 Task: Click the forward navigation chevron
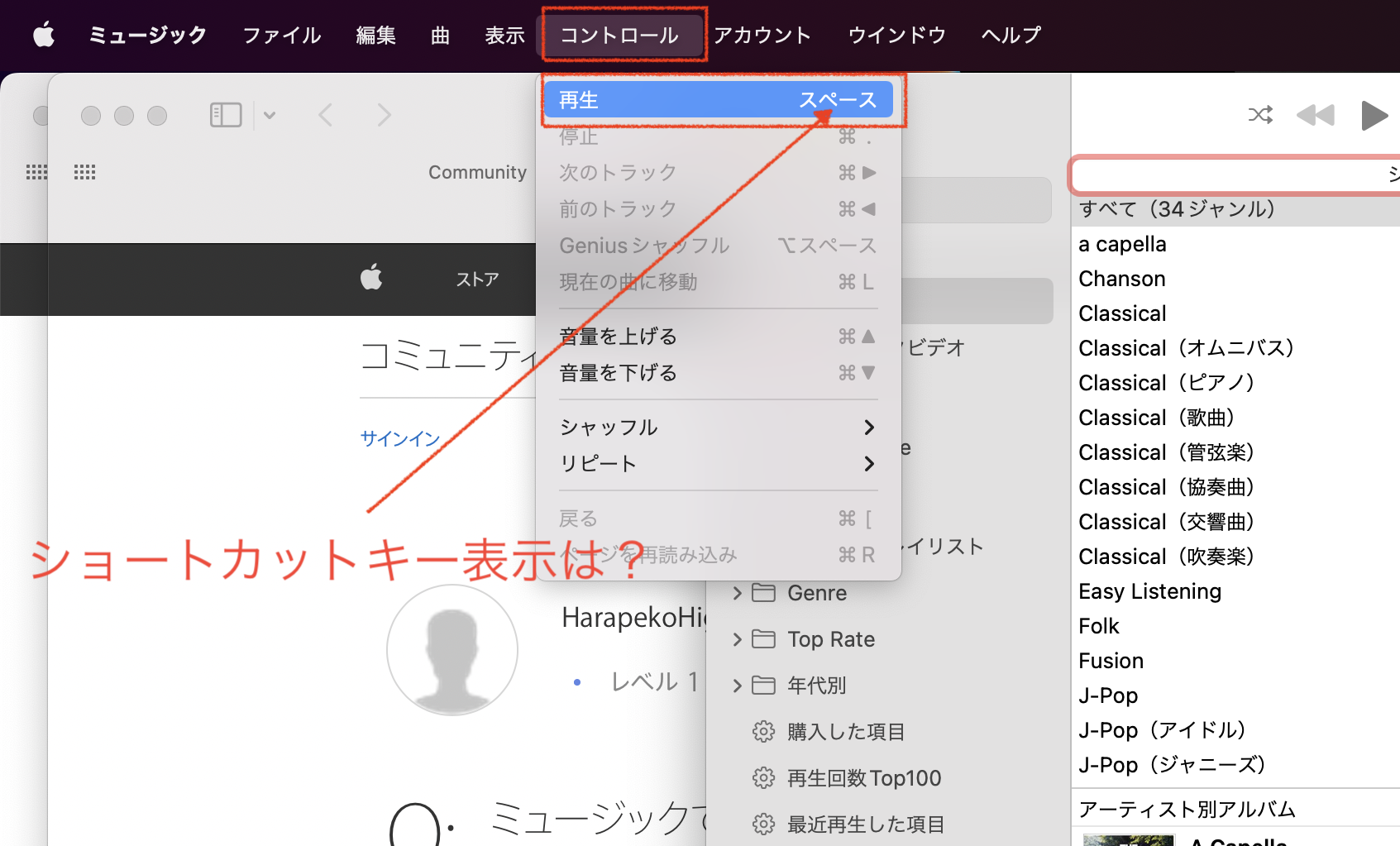[x=384, y=115]
